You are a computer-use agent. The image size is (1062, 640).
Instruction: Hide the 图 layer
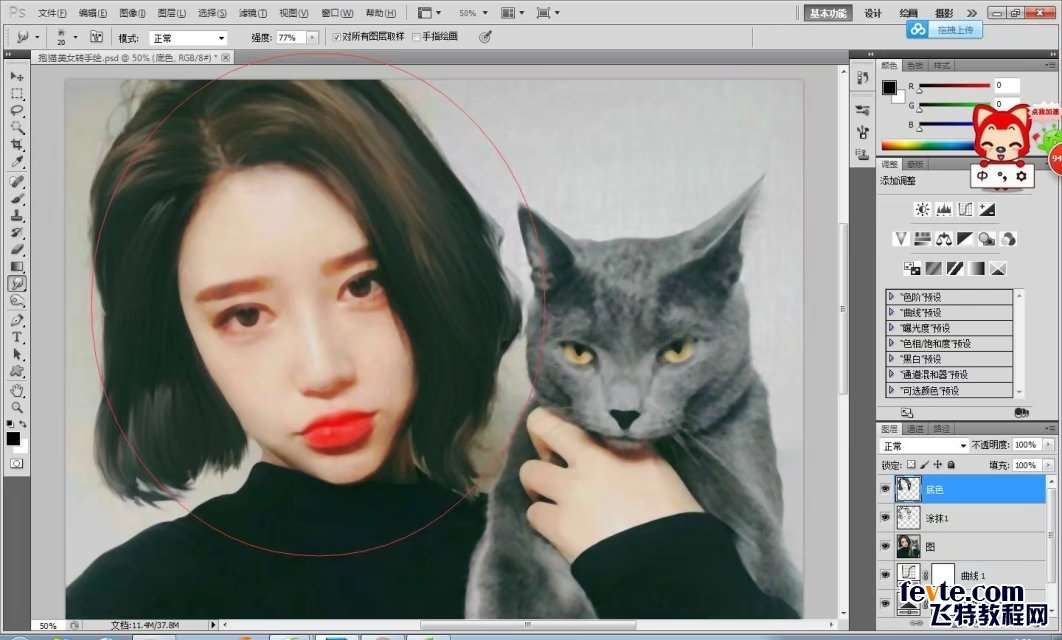click(885, 546)
